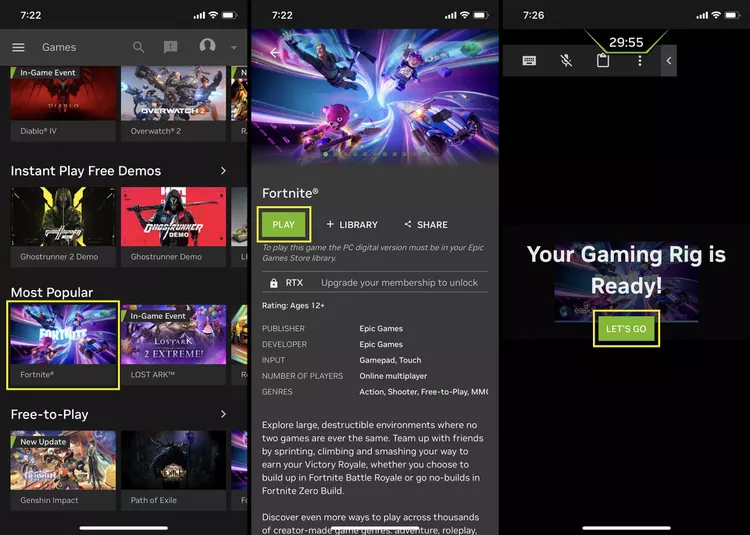Expand Instant Play Free Demos section arrow
This screenshot has width=750, height=535.
click(x=223, y=171)
